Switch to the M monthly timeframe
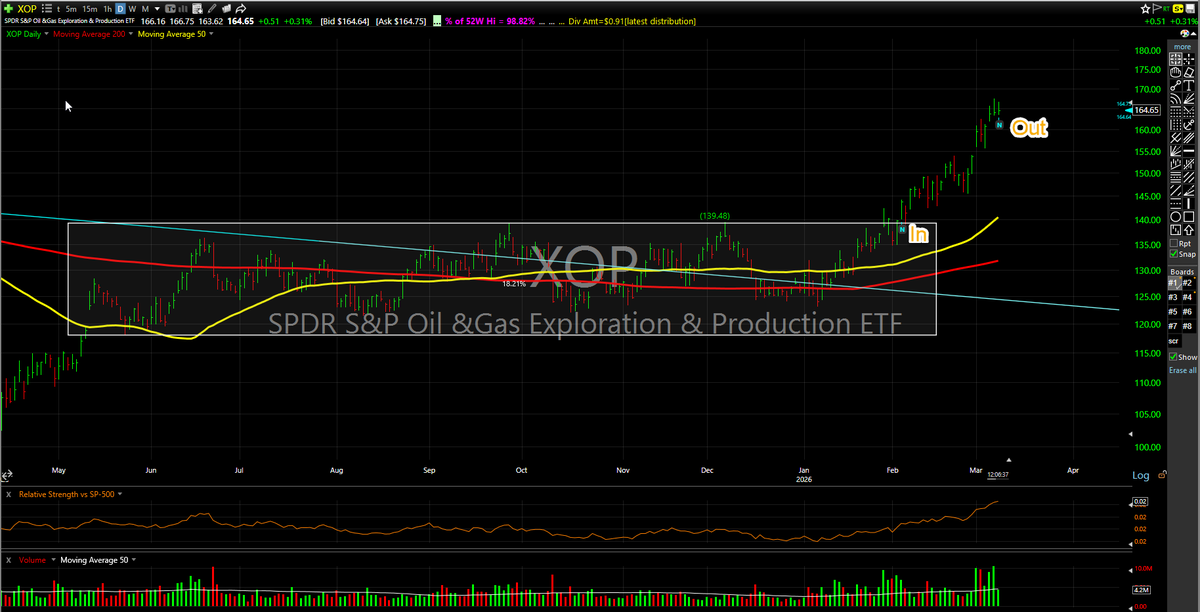This screenshot has width=1200, height=612. point(145,9)
